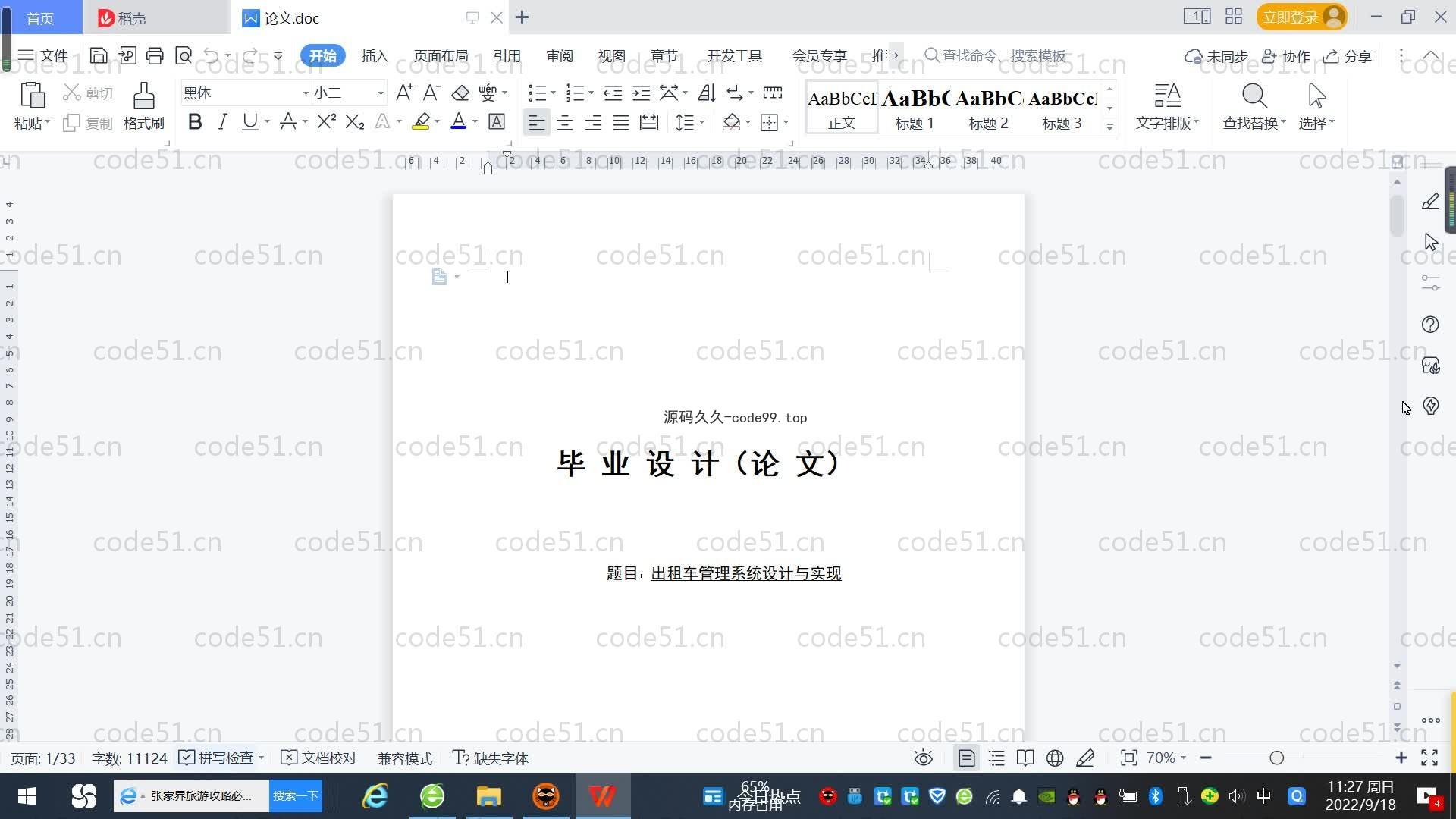Click the command search field
This screenshot has width=1456, height=819.
[x=995, y=55]
